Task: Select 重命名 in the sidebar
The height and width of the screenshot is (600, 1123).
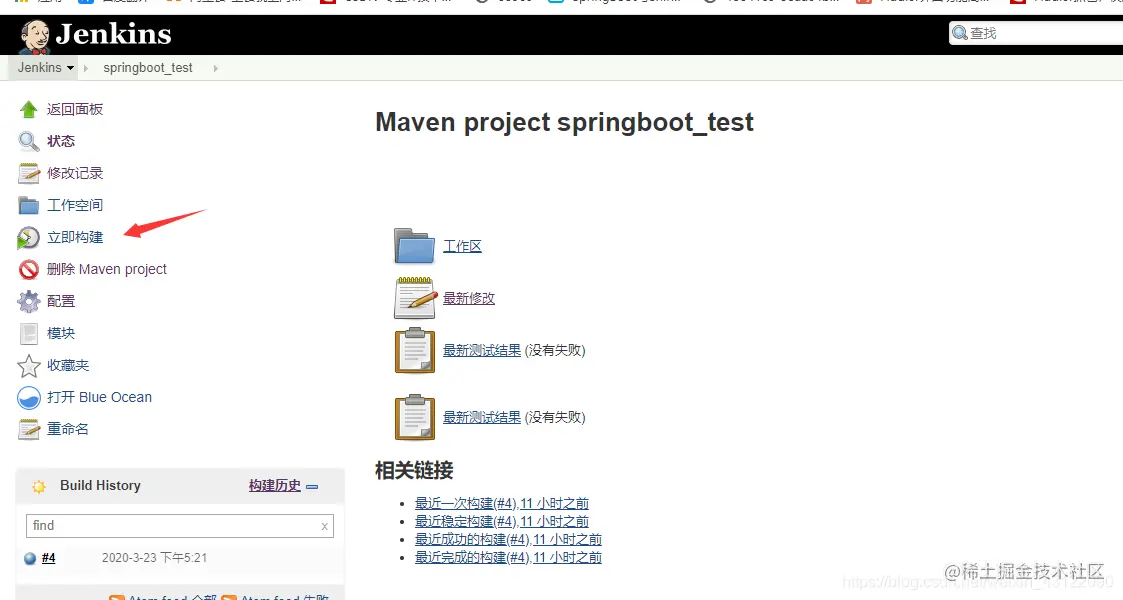Action: click(x=68, y=429)
